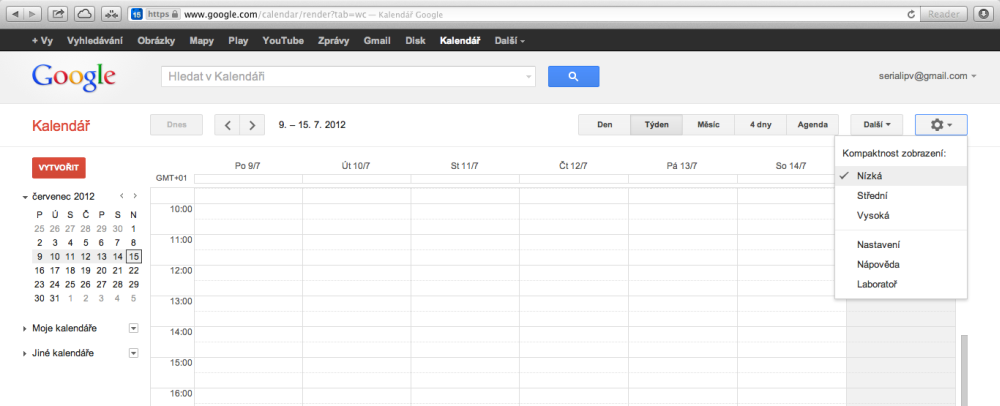1000x406 pixels.
Task: Open Disk in top bar
Action: click(415, 40)
